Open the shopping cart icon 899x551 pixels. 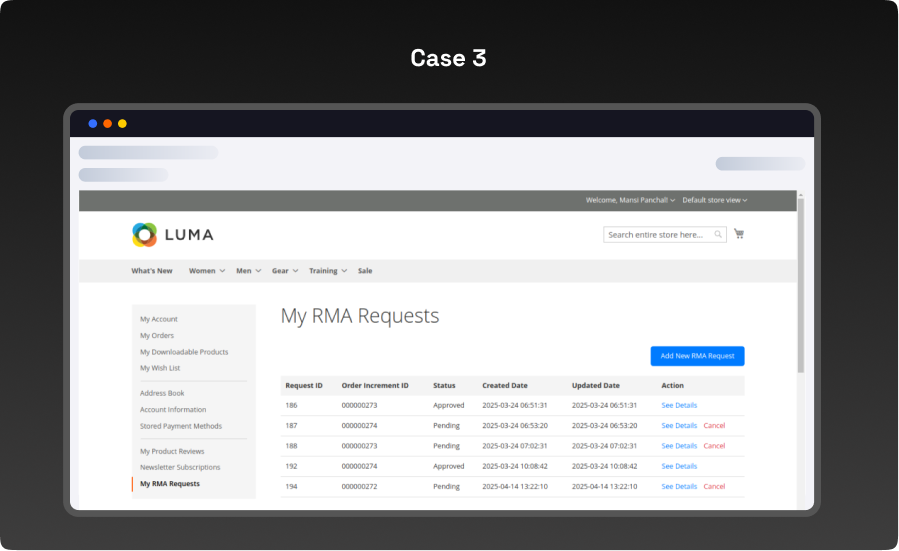click(x=739, y=234)
